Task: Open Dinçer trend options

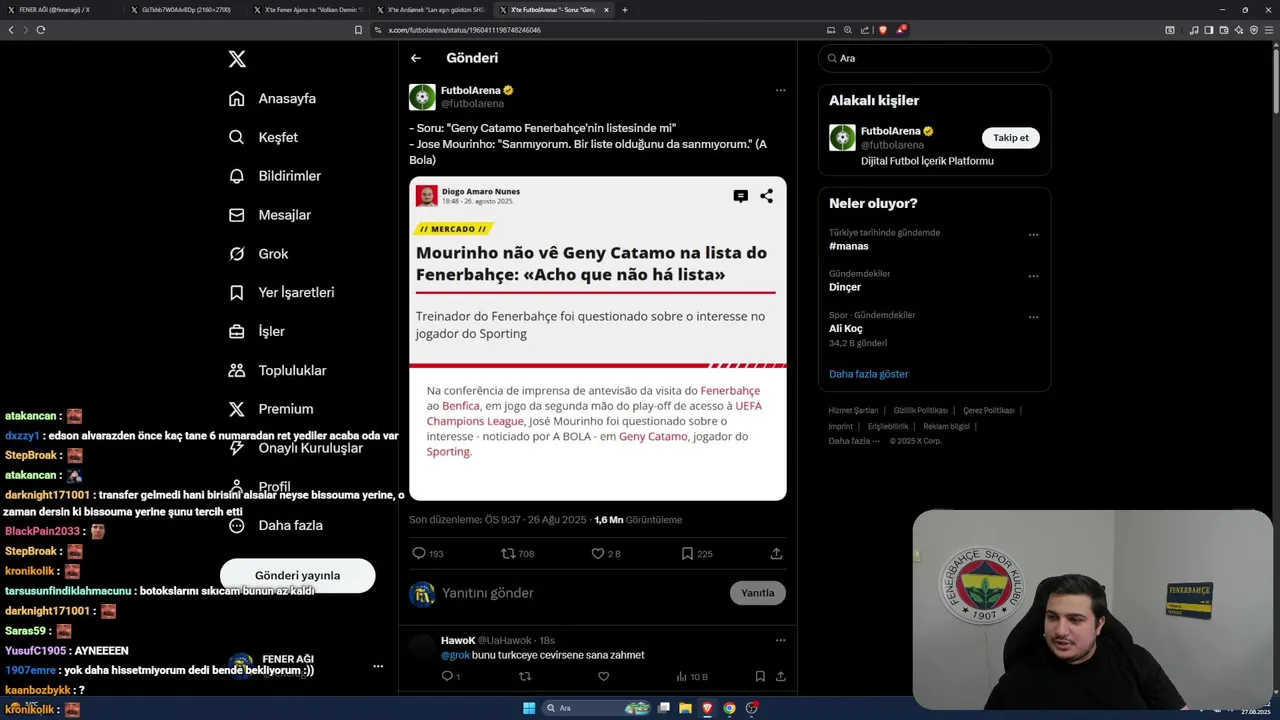Action: pos(1033,276)
